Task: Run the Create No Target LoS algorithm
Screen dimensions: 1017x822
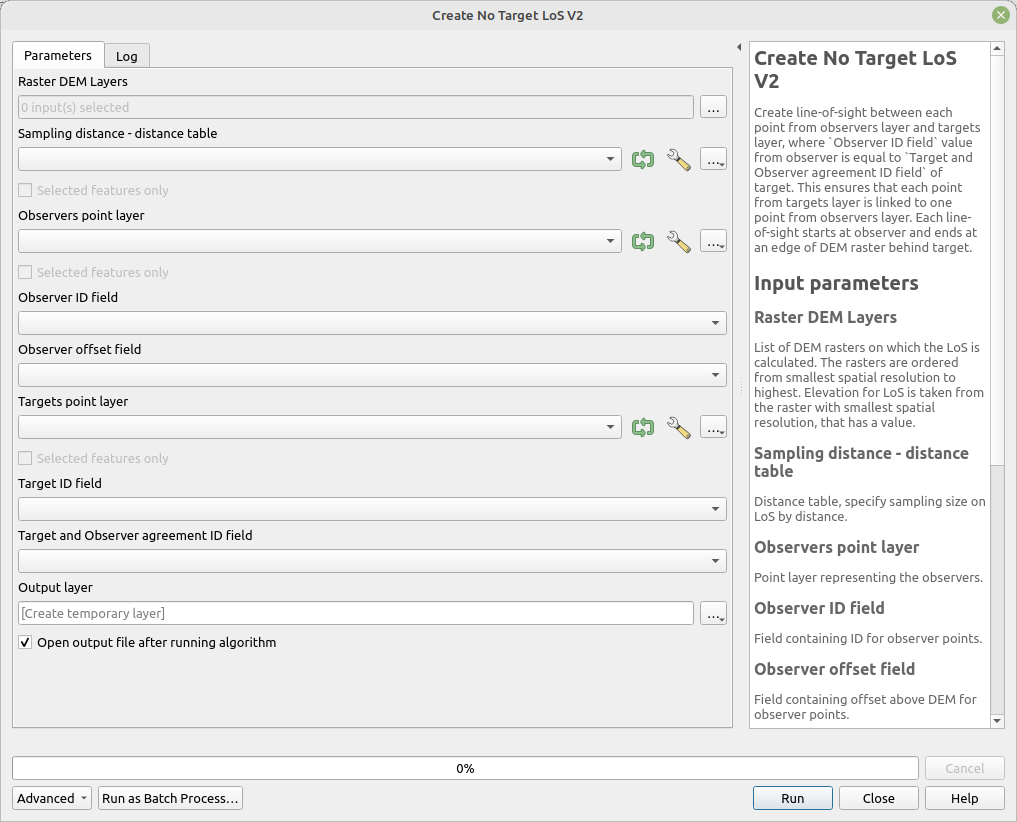Action: coord(792,798)
